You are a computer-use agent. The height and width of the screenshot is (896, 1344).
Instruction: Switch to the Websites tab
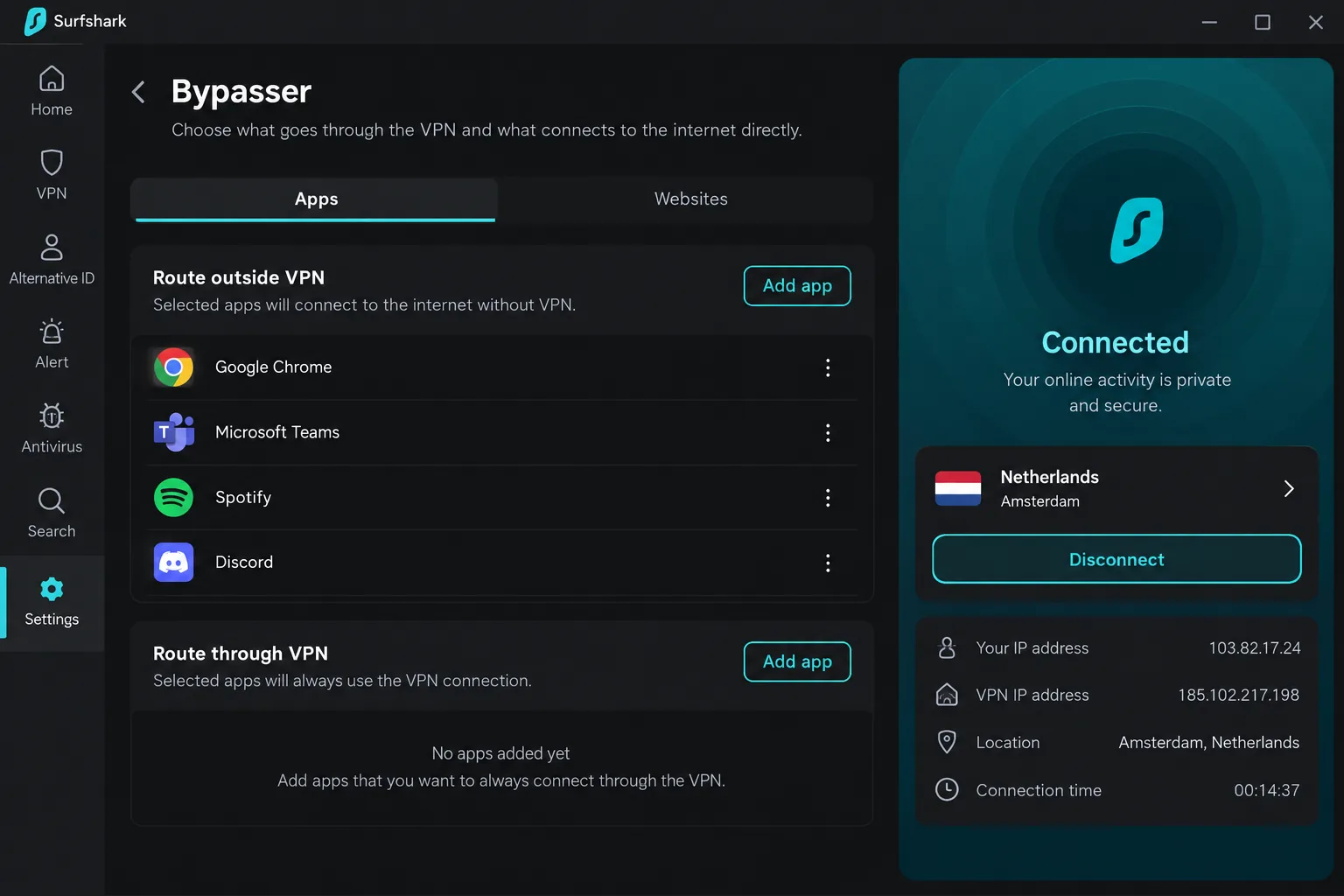690,199
